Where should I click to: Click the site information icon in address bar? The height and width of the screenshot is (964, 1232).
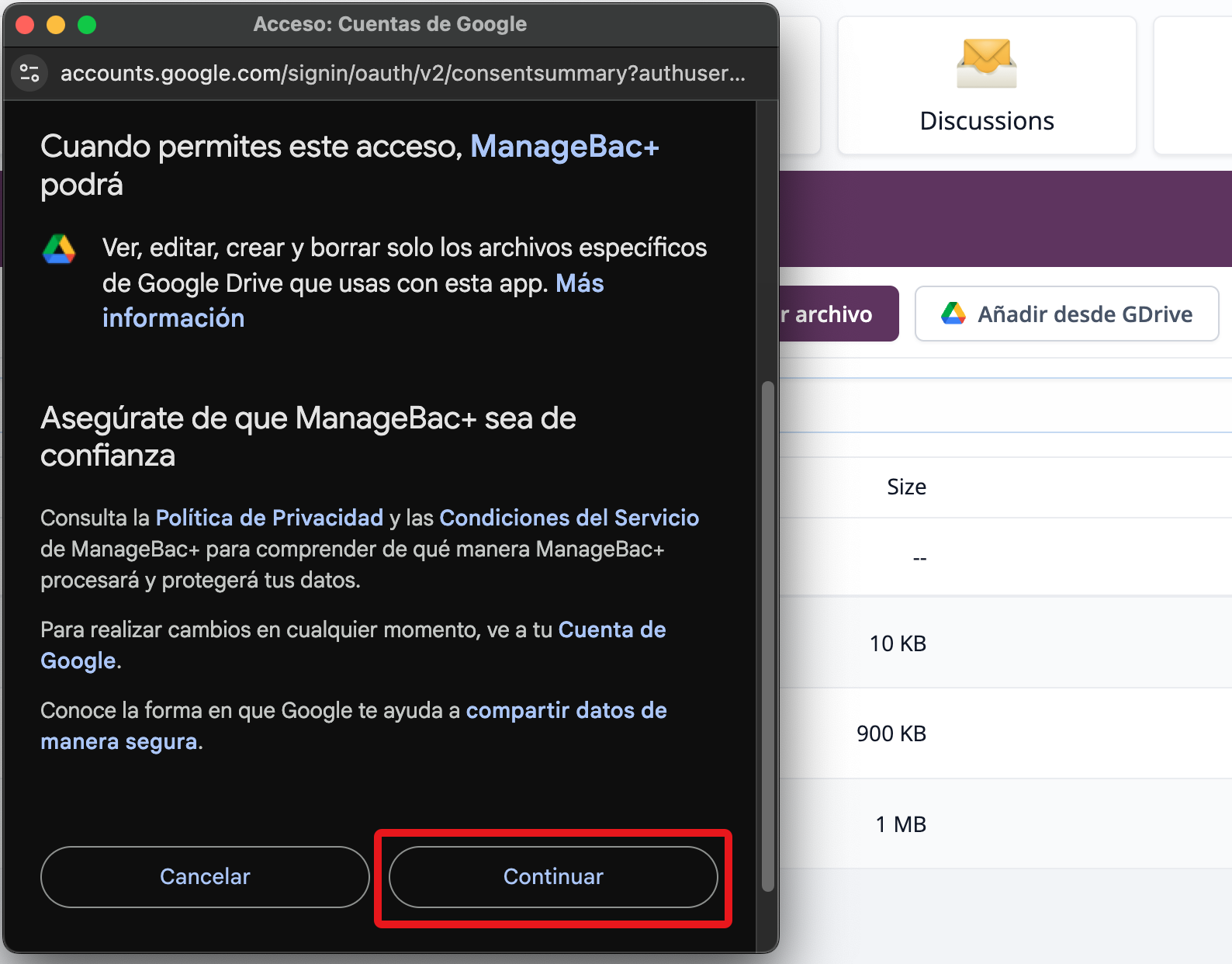[29, 73]
